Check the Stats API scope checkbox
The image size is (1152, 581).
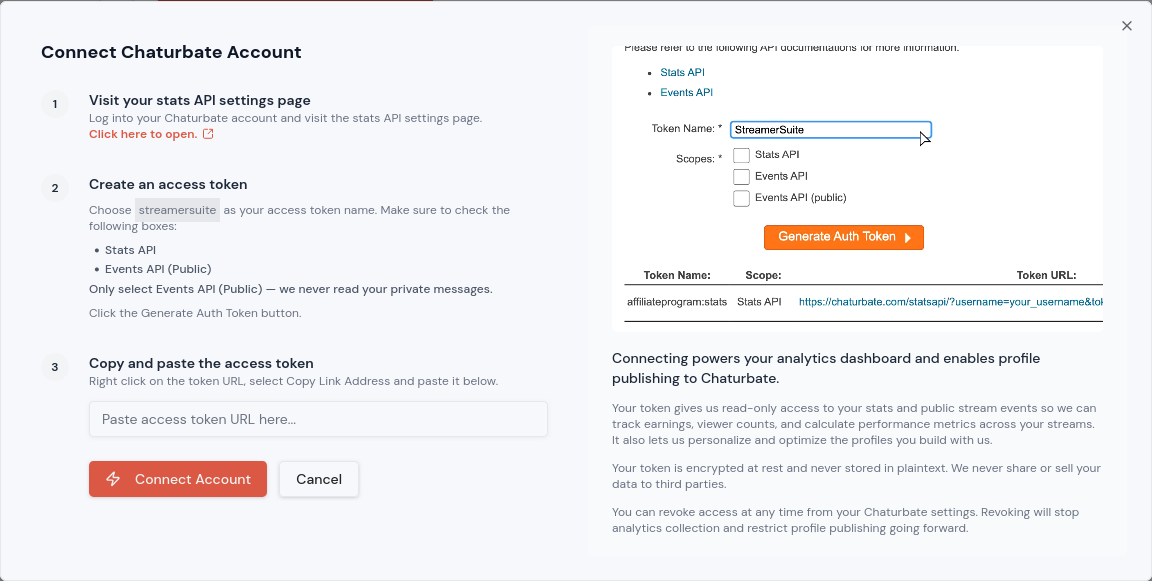741,155
